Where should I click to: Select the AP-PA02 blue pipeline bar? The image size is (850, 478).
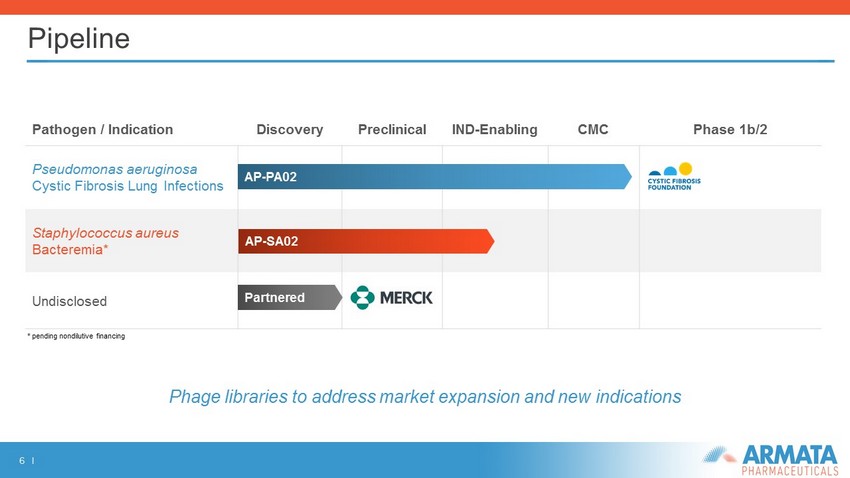coord(435,177)
